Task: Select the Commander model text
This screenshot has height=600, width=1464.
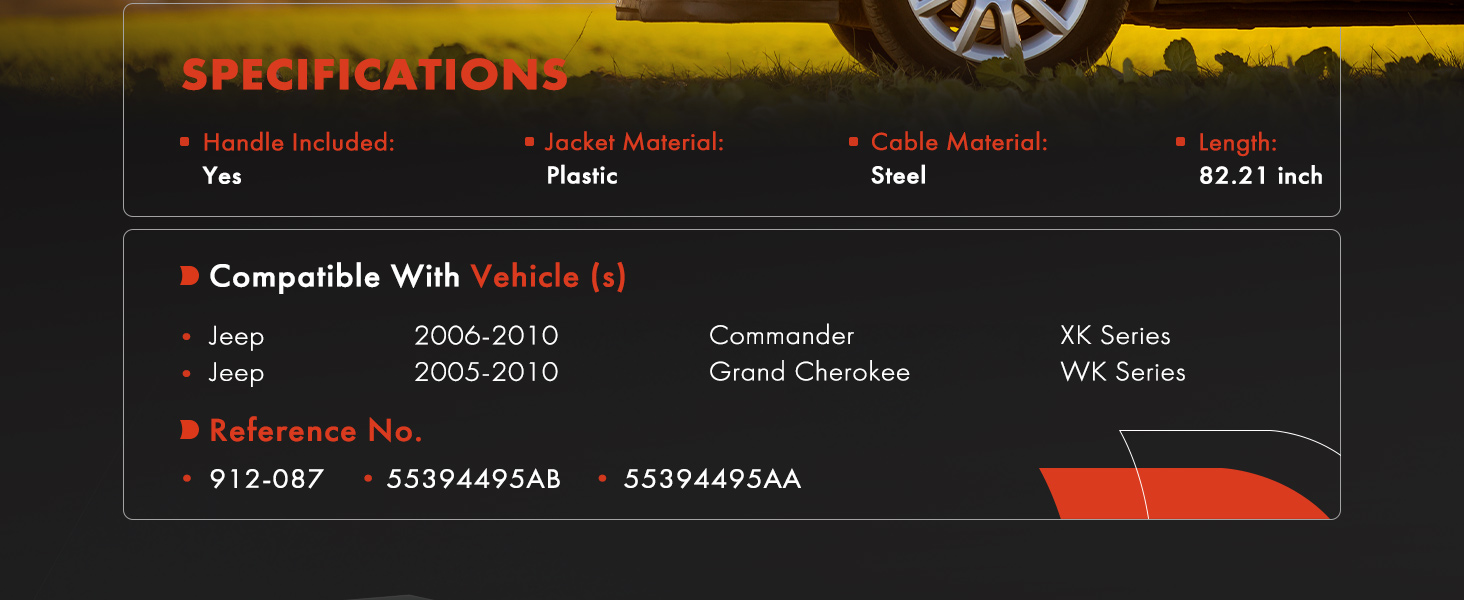Action: 782,336
